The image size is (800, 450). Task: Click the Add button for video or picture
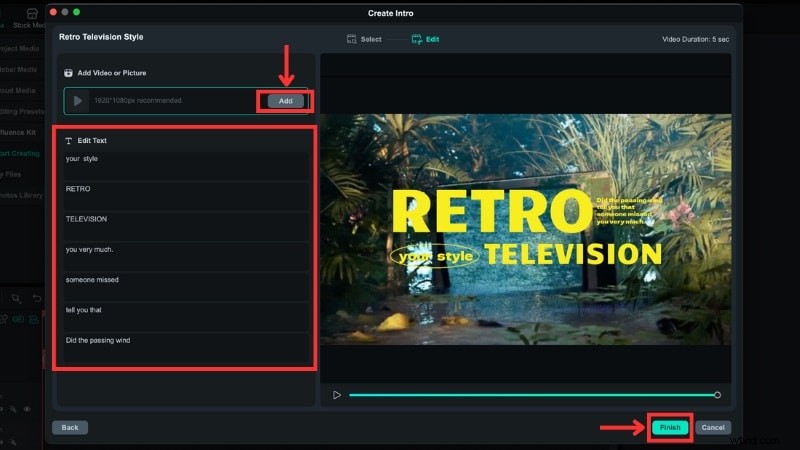tap(285, 101)
